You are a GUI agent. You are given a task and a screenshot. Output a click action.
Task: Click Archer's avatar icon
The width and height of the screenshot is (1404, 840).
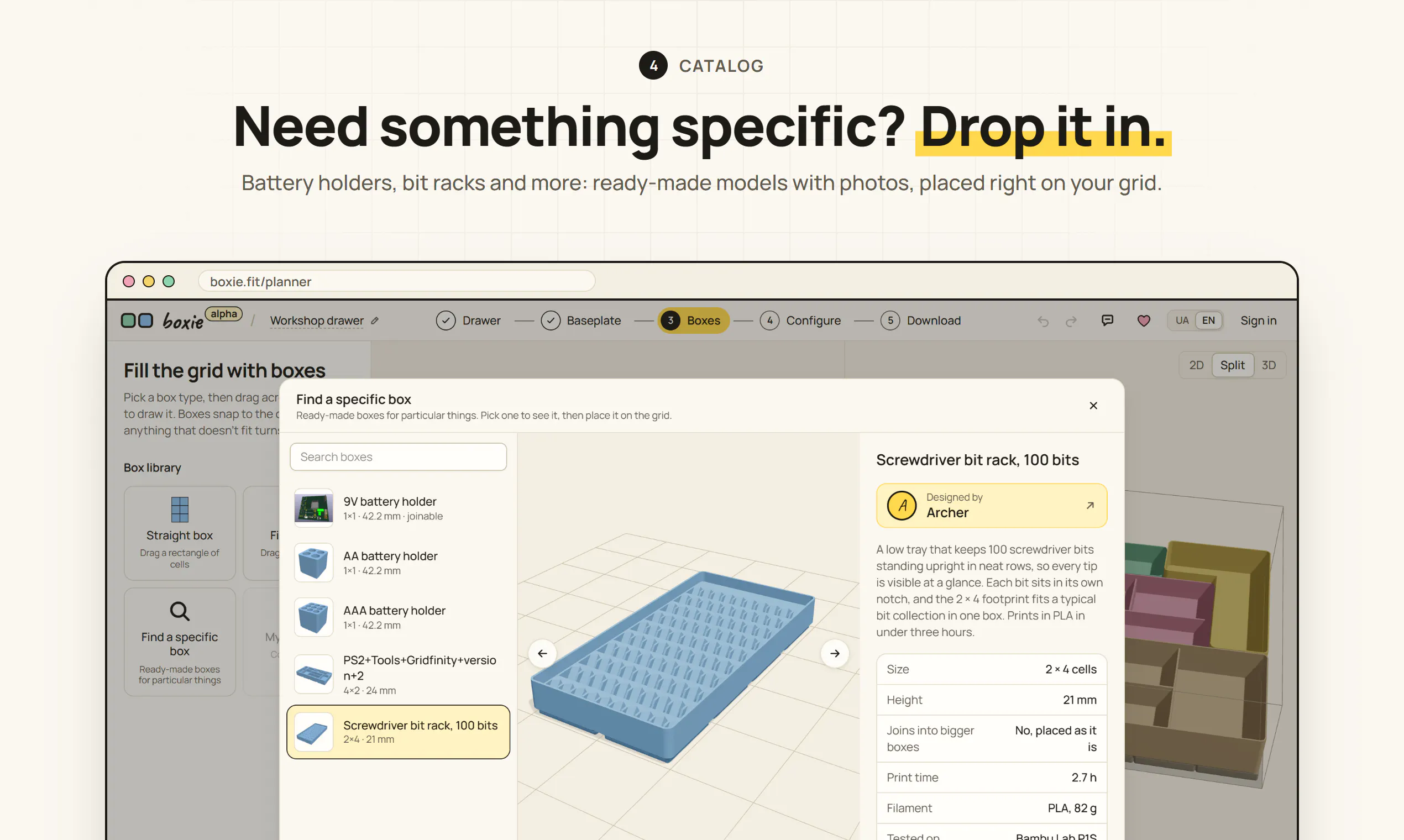pos(902,505)
